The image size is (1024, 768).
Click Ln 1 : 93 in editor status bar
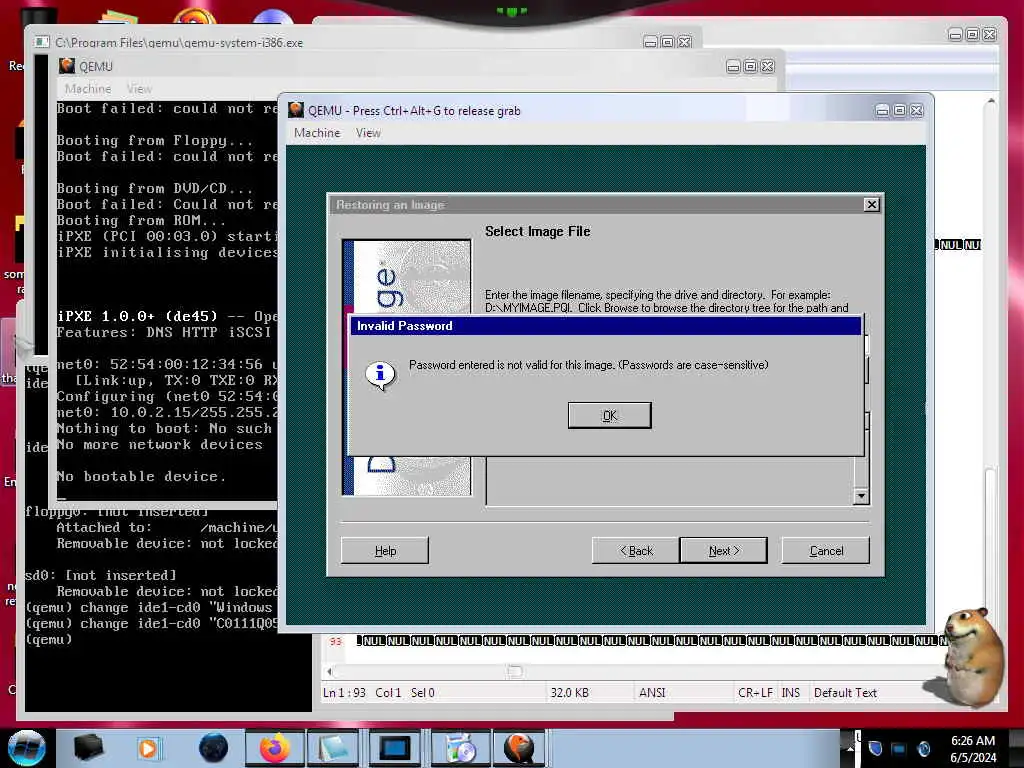pos(344,692)
